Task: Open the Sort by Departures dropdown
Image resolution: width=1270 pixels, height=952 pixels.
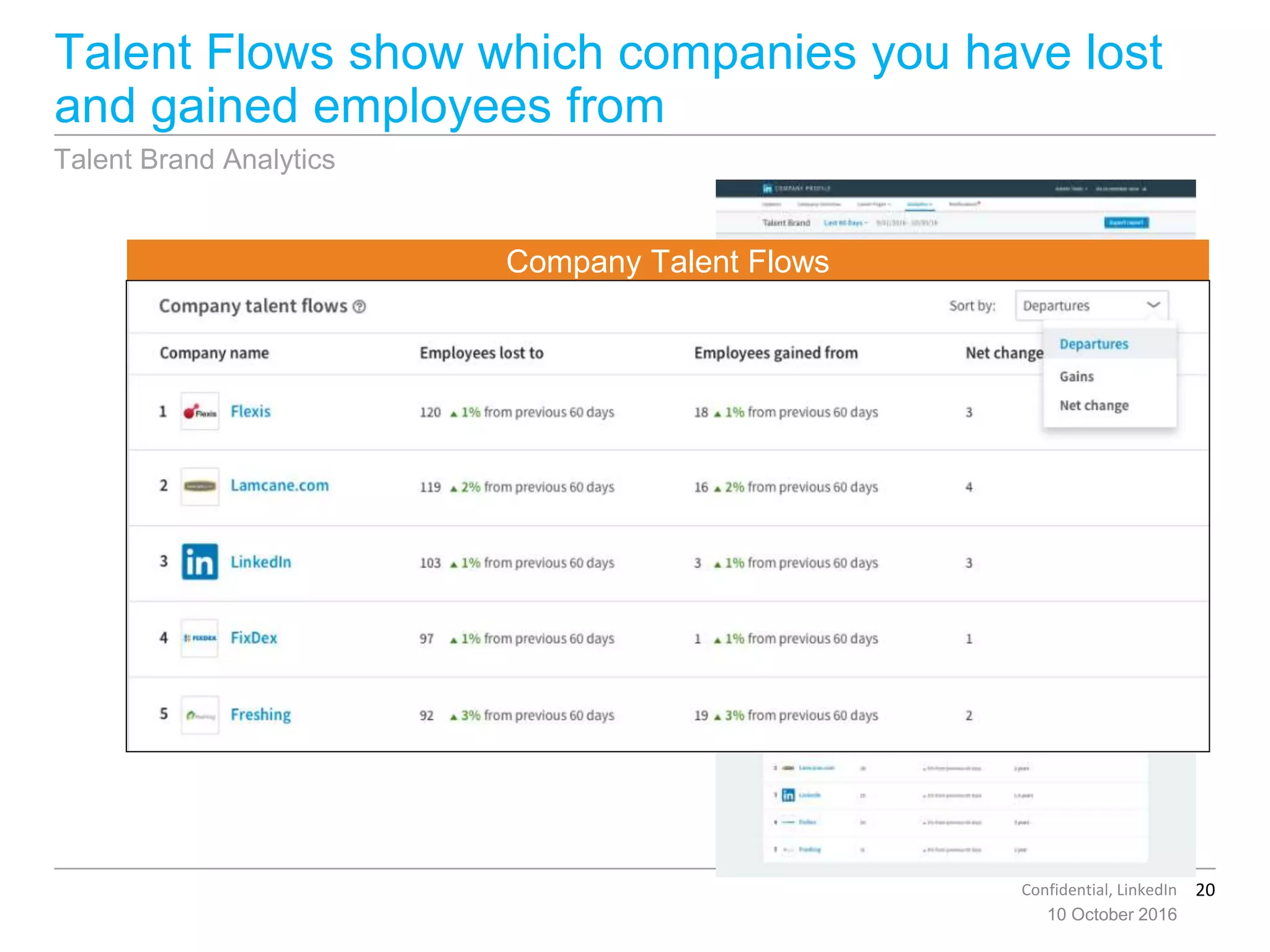Action: (x=1091, y=306)
